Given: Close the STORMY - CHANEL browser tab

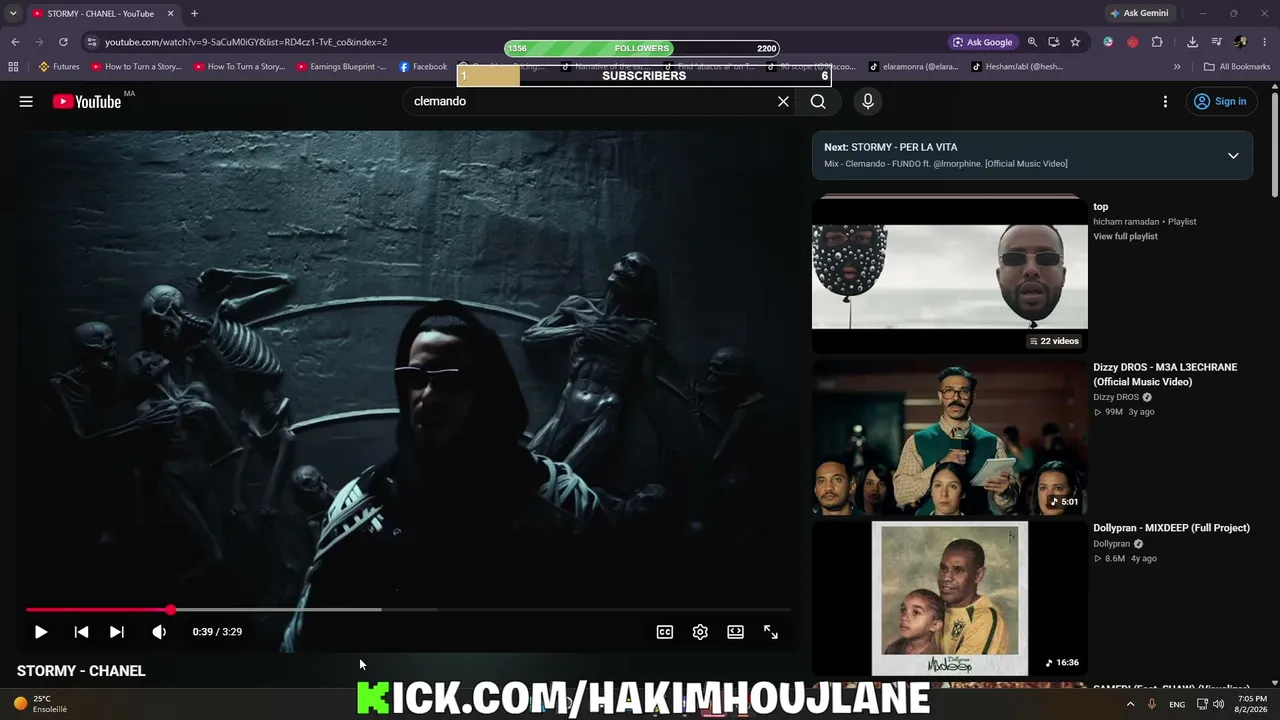Looking at the screenshot, I should click(x=170, y=14).
